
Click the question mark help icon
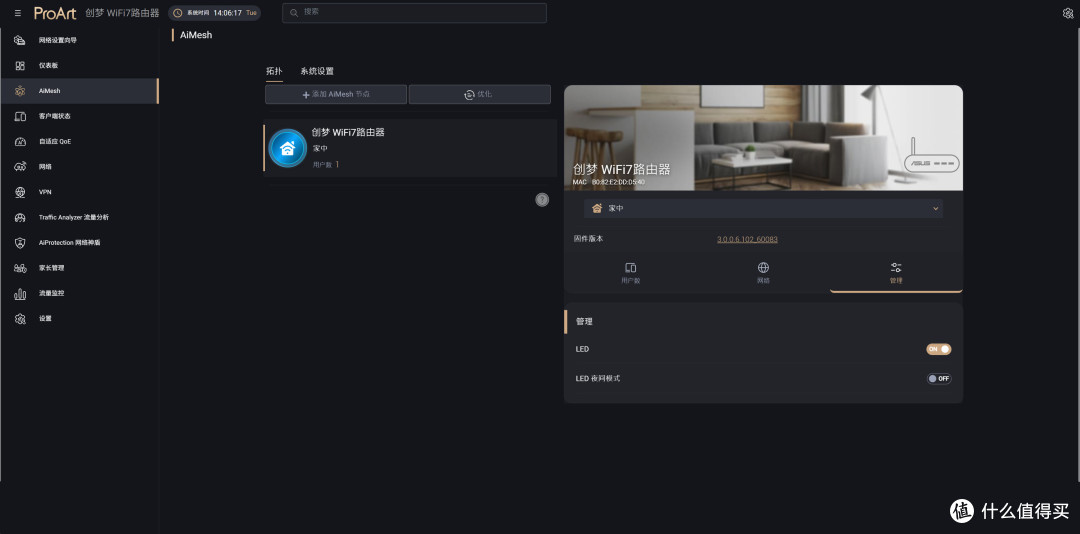pyautogui.click(x=542, y=200)
